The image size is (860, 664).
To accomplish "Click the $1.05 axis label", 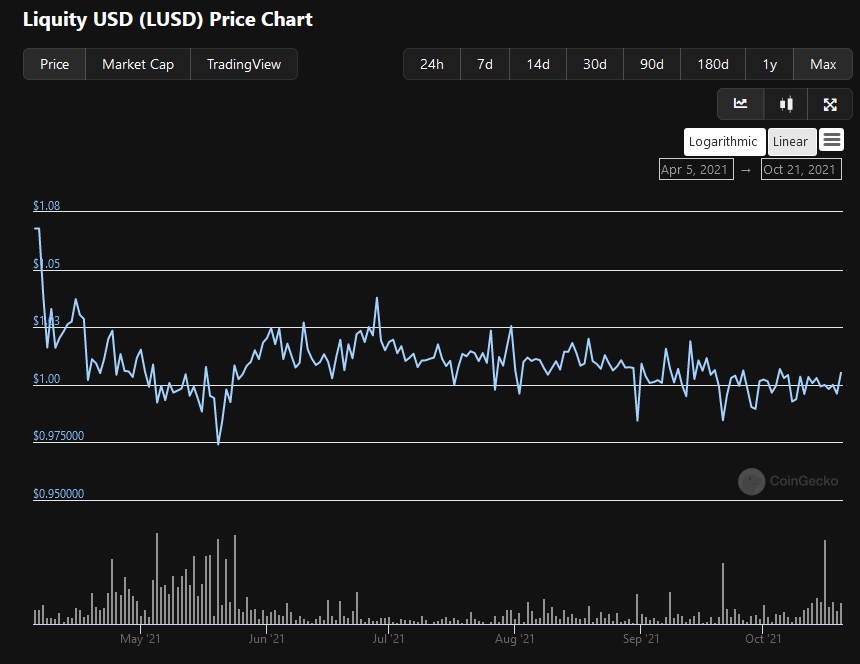I will click(x=47, y=264).
